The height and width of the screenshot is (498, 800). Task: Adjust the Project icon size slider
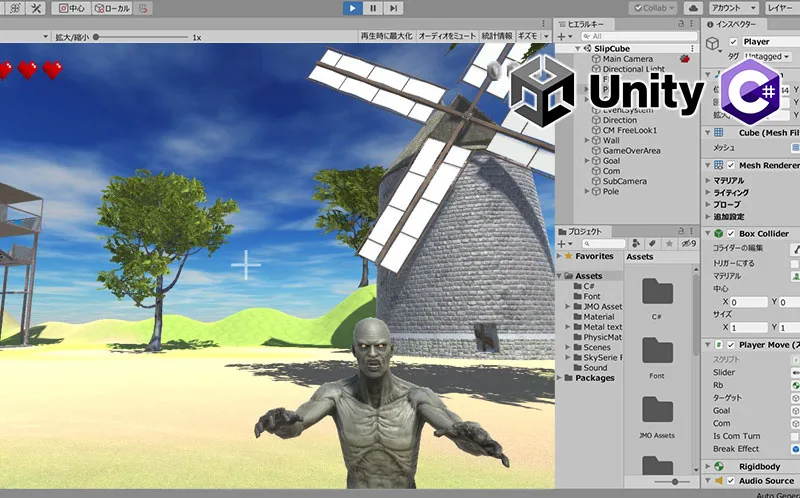[x=670, y=482]
